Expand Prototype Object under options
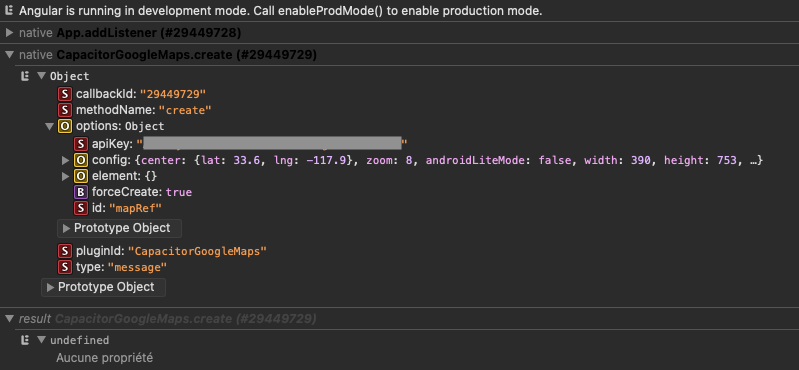The width and height of the screenshot is (799, 370). [x=119, y=228]
